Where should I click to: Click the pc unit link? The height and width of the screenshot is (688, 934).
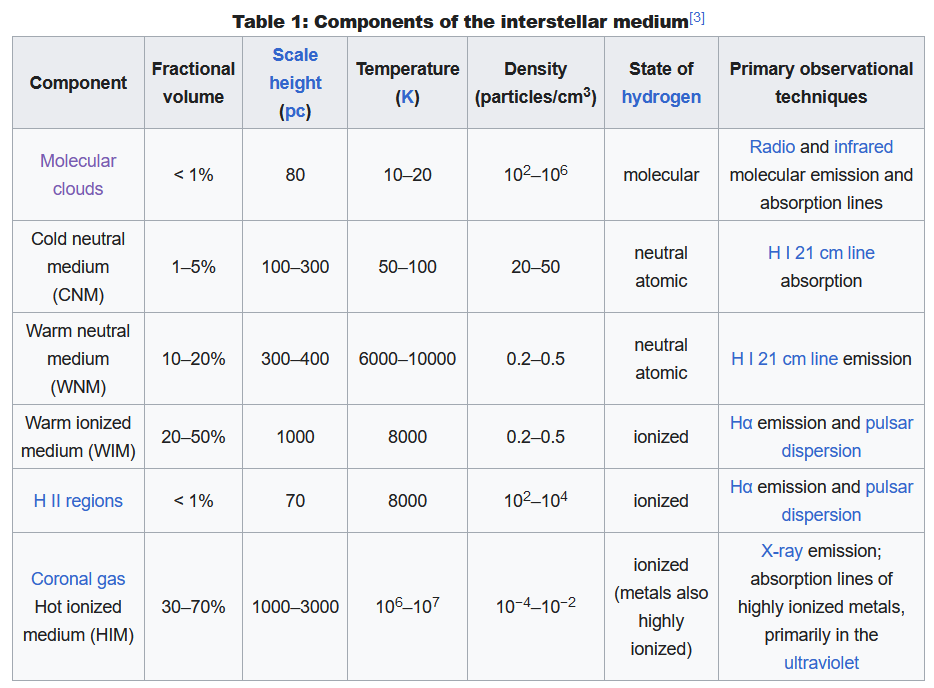(x=295, y=111)
